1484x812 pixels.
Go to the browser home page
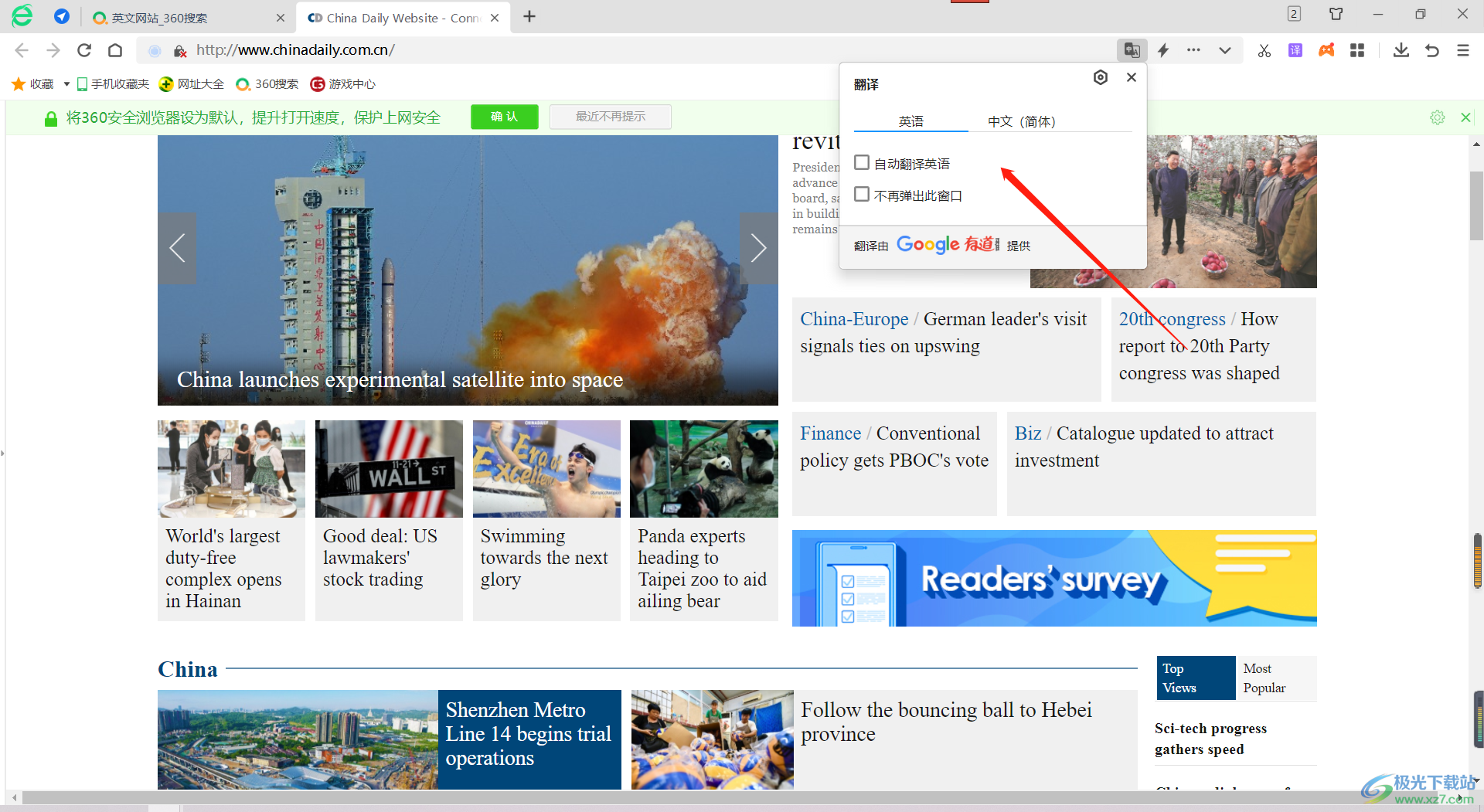tap(115, 50)
